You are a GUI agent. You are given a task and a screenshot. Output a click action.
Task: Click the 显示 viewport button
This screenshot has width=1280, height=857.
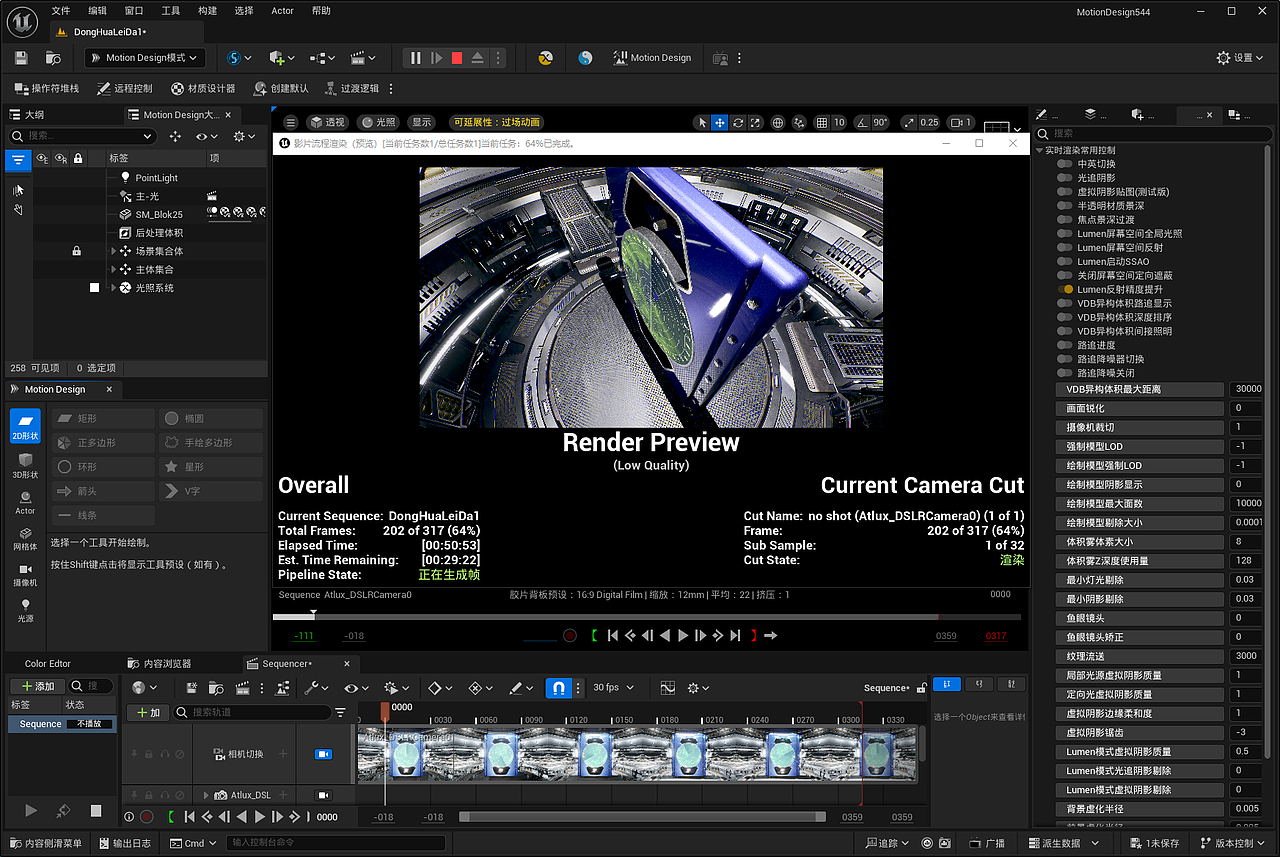pyautogui.click(x=422, y=122)
